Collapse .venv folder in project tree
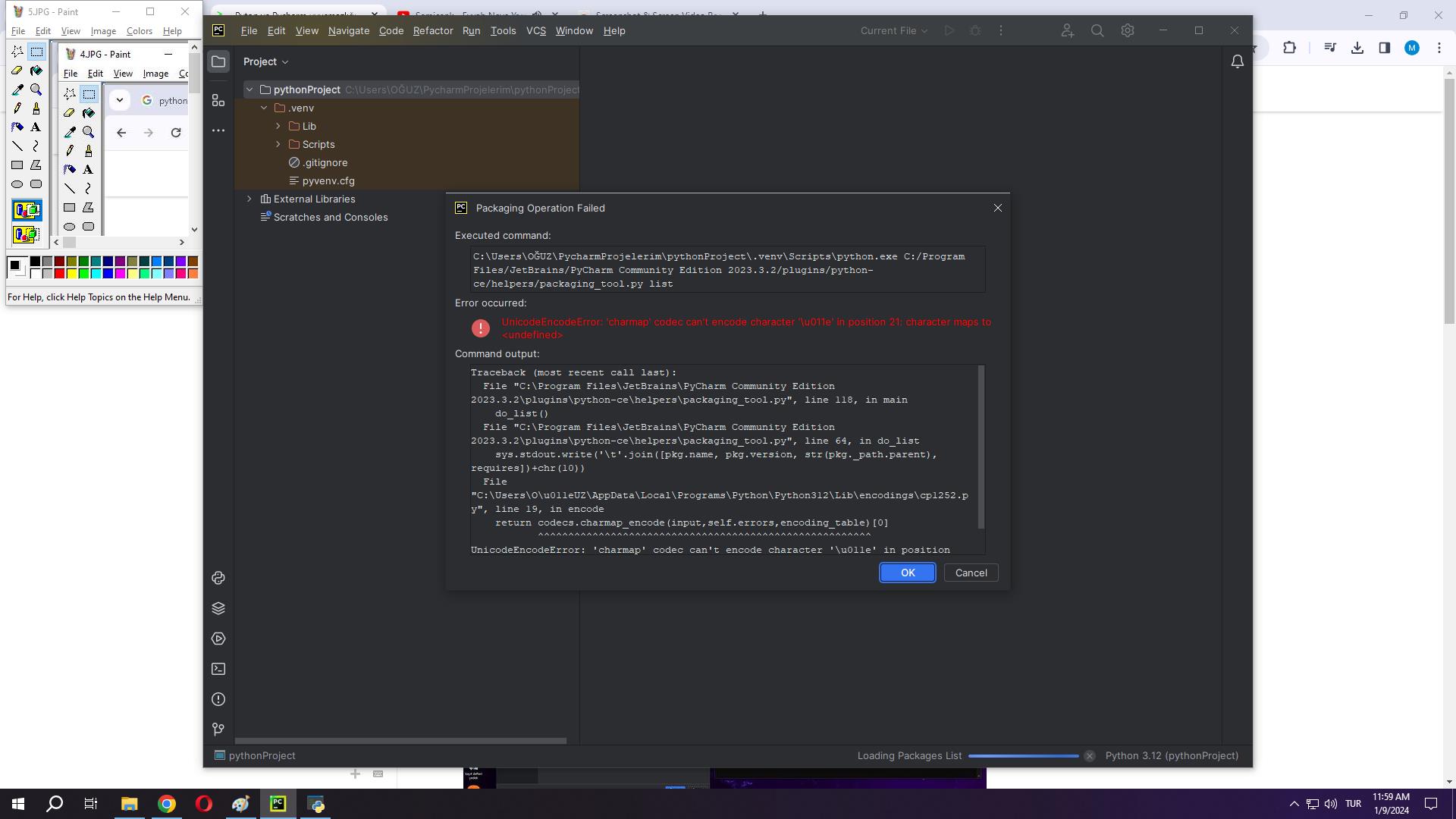Image resolution: width=1456 pixels, height=819 pixels. [x=264, y=108]
